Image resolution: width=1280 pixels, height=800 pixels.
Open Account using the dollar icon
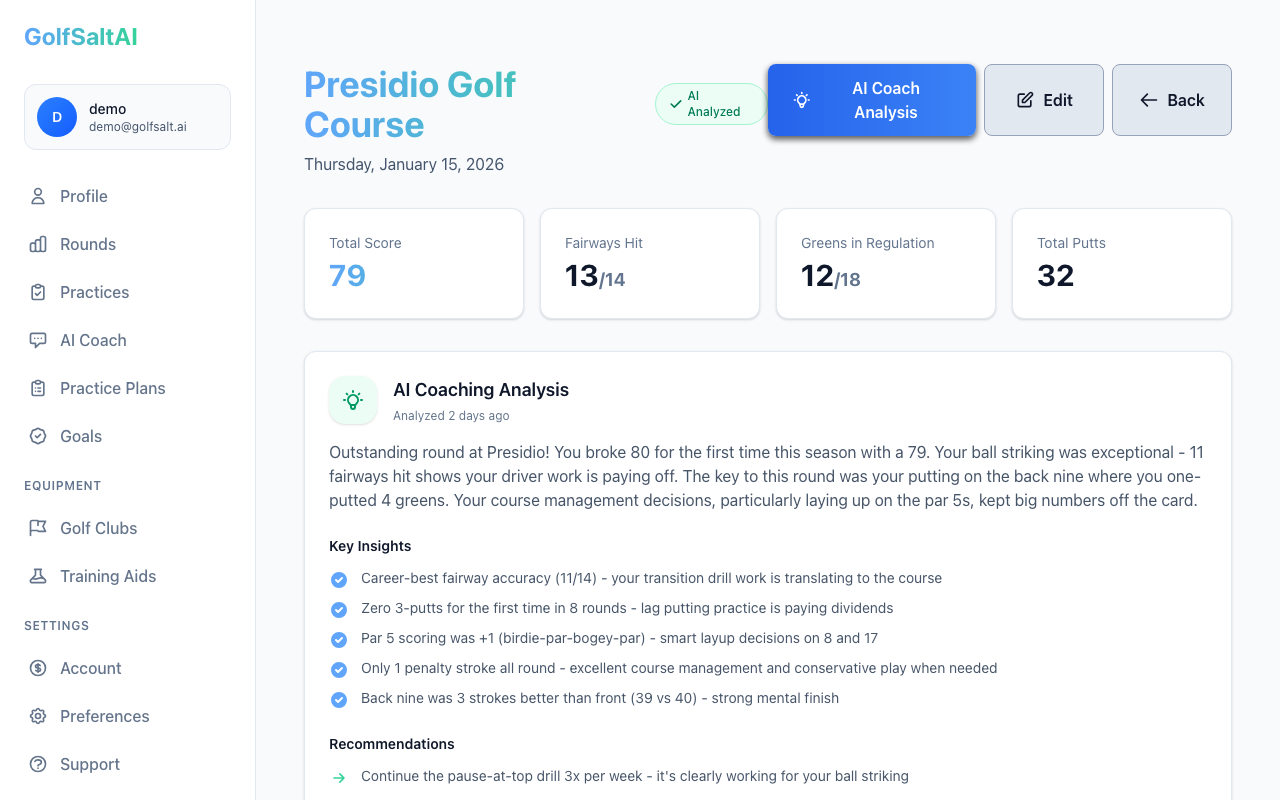point(38,668)
